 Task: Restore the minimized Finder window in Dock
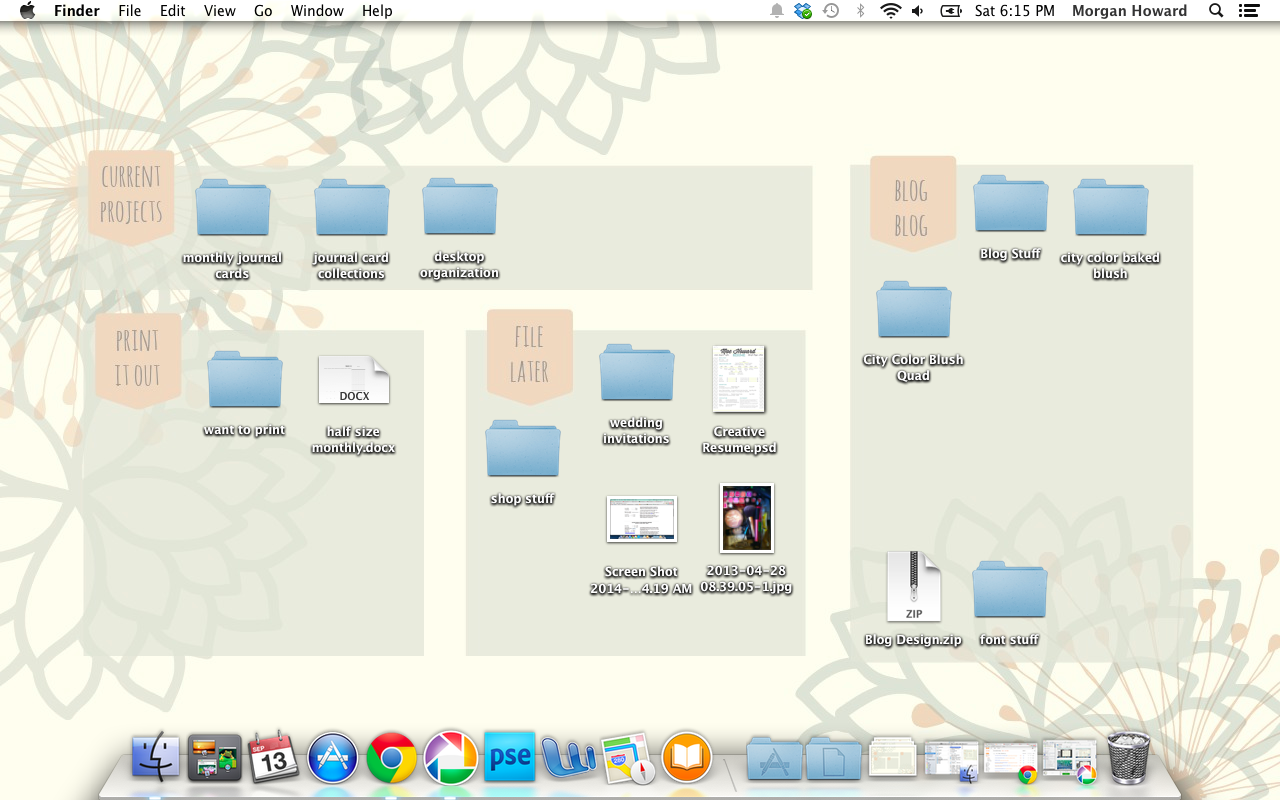[951, 760]
